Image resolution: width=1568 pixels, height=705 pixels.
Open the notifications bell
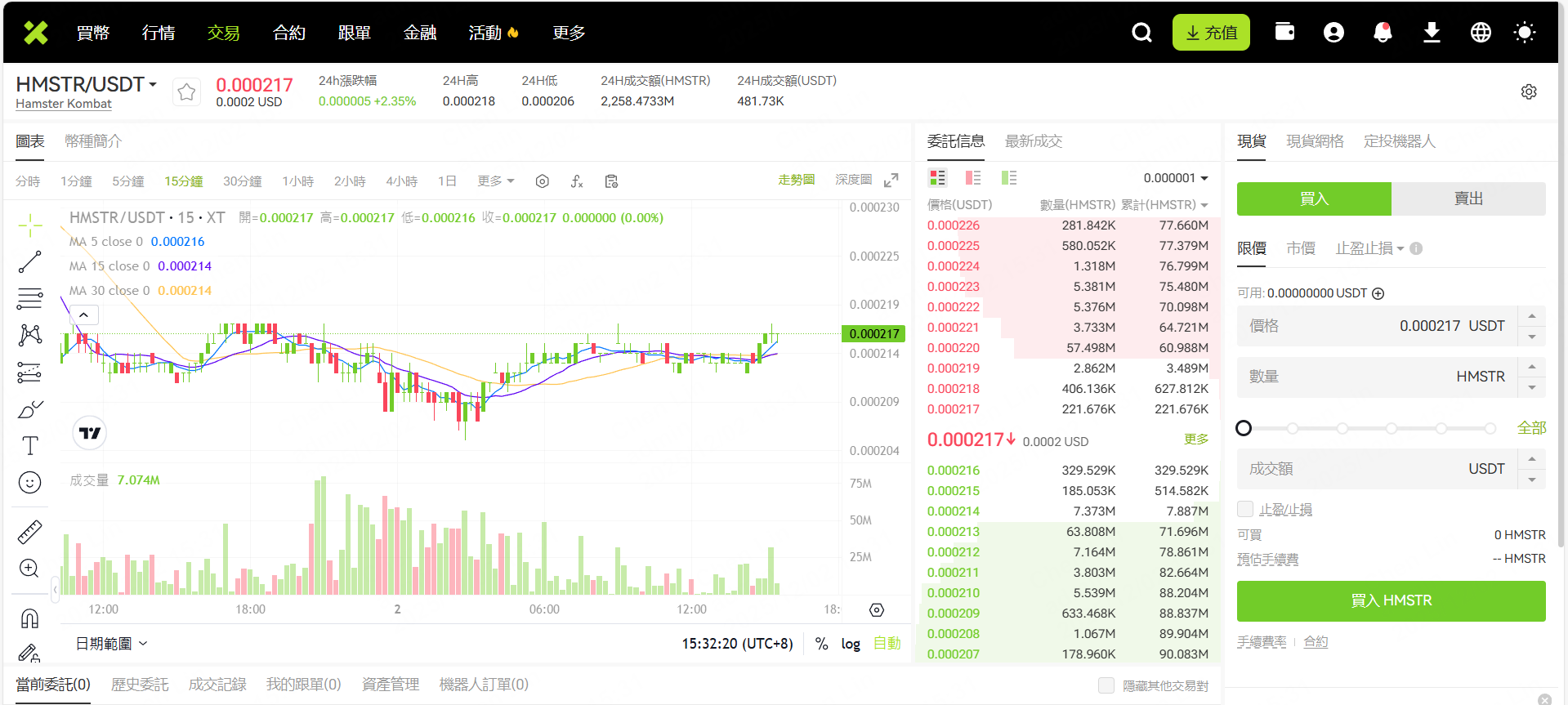[1383, 33]
